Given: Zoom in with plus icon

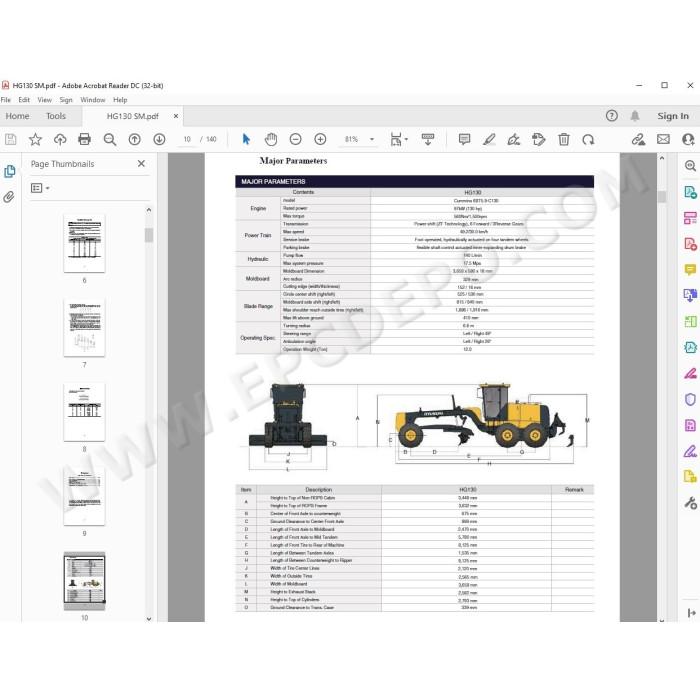Looking at the screenshot, I should [320, 140].
